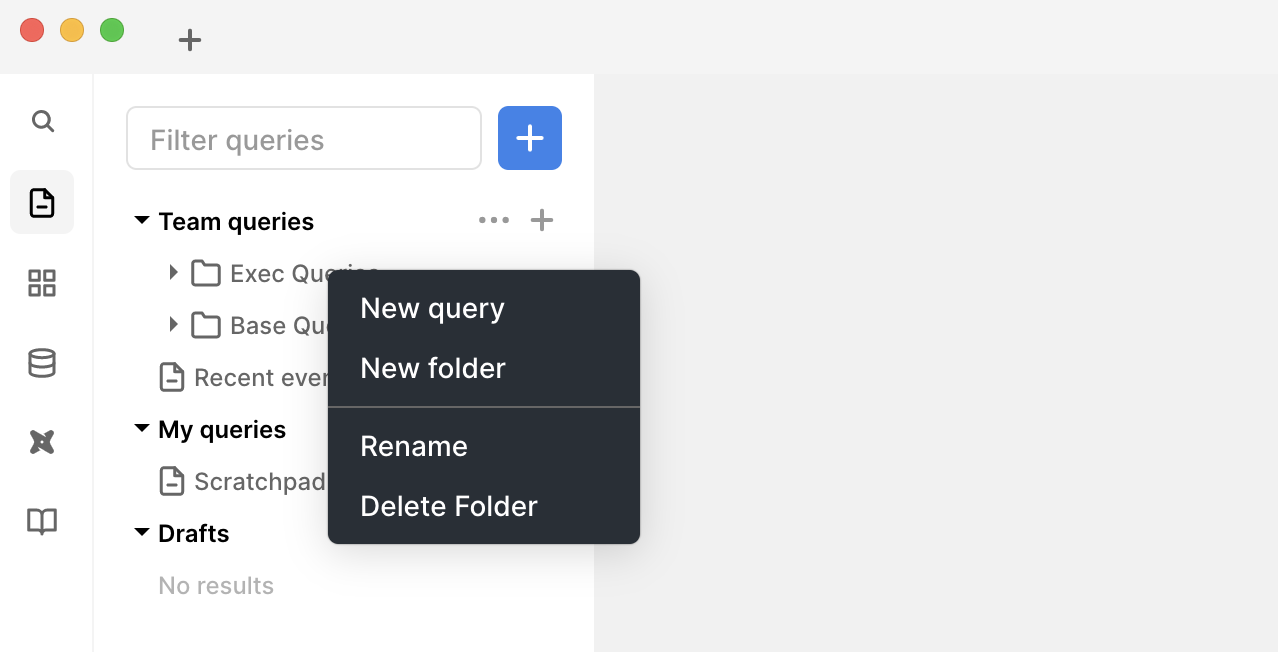Choose New query in context menu
The image size is (1278, 652).
[x=484, y=308]
